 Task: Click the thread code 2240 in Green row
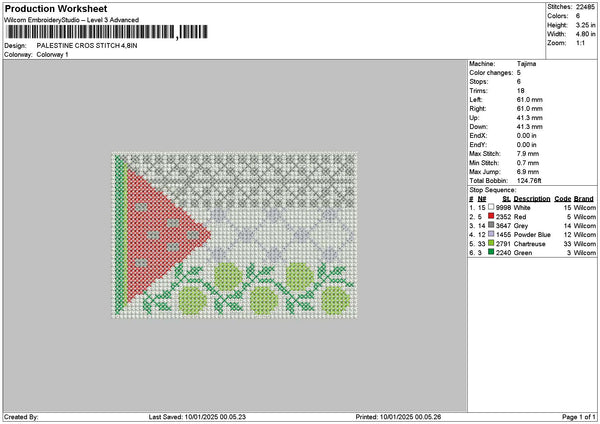coord(503,253)
